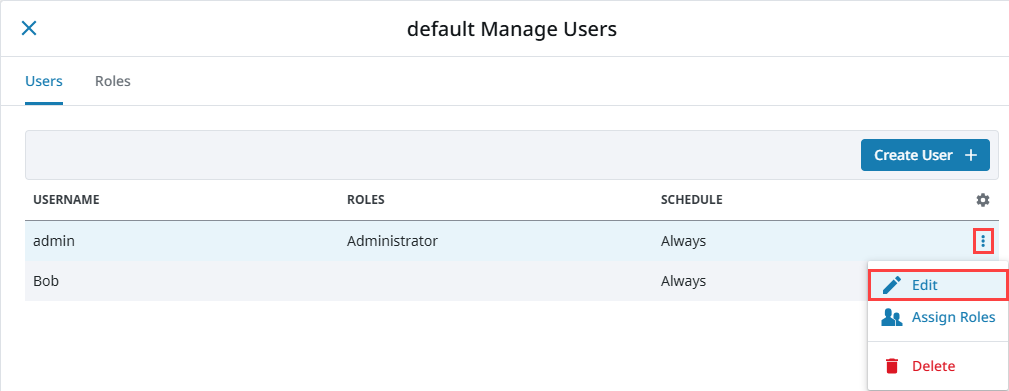The width and height of the screenshot is (1009, 391).
Task: Click the Always schedule for Bob
Action: [x=683, y=281]
